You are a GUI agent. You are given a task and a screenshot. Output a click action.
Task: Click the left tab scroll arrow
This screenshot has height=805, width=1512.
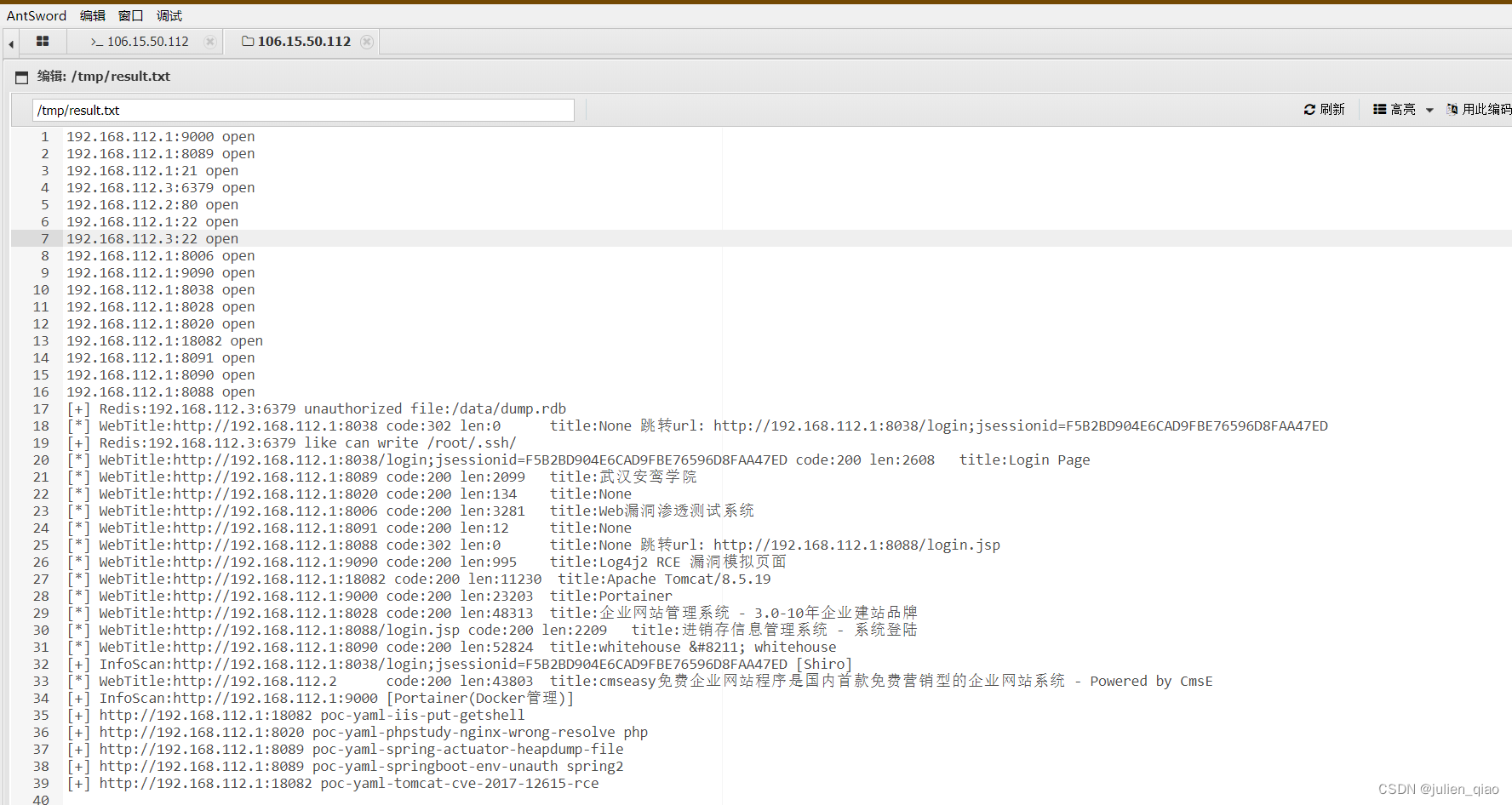click(x=11, y=43)
